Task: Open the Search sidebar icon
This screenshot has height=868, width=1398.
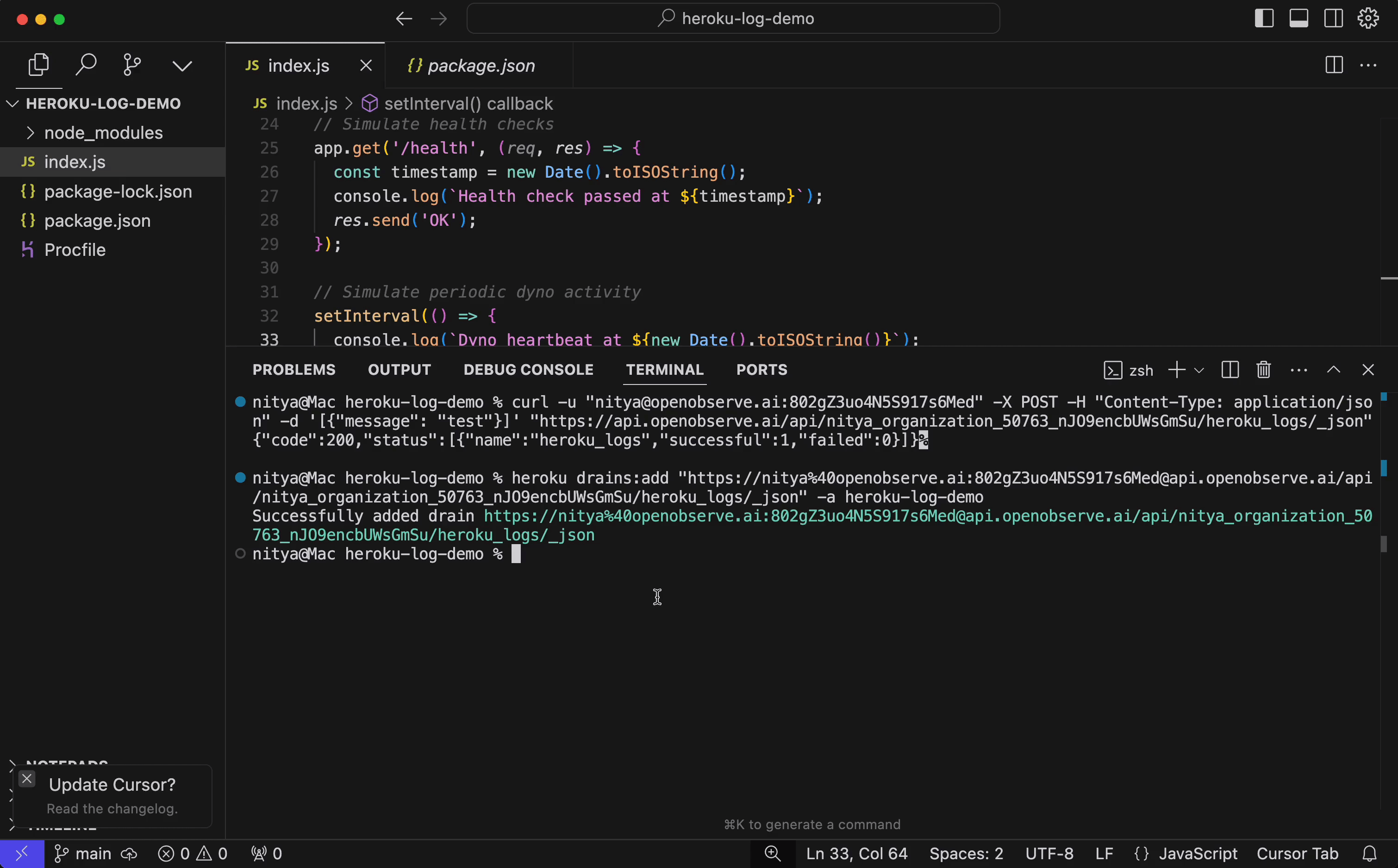Action: click(x=86, y=65)
